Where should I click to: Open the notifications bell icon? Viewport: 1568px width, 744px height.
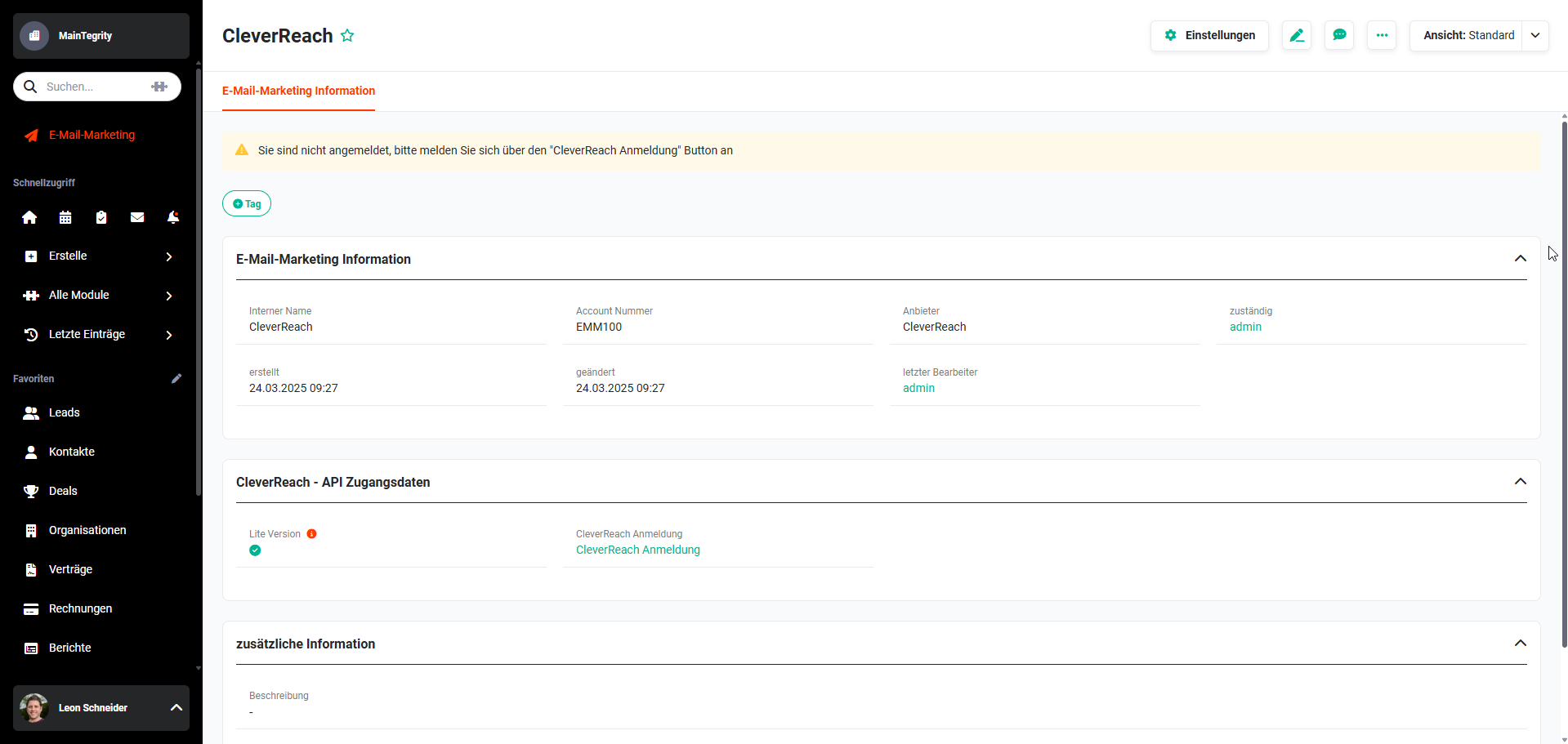tap(173, 217)
